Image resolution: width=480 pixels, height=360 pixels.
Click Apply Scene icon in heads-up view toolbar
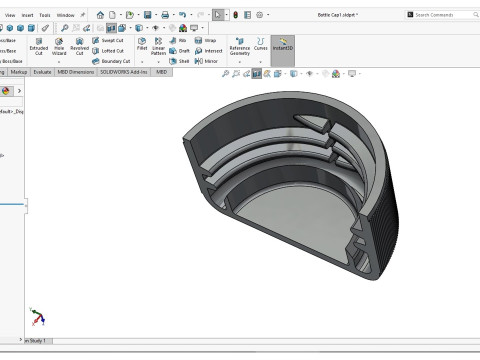(x=336, y=74)
